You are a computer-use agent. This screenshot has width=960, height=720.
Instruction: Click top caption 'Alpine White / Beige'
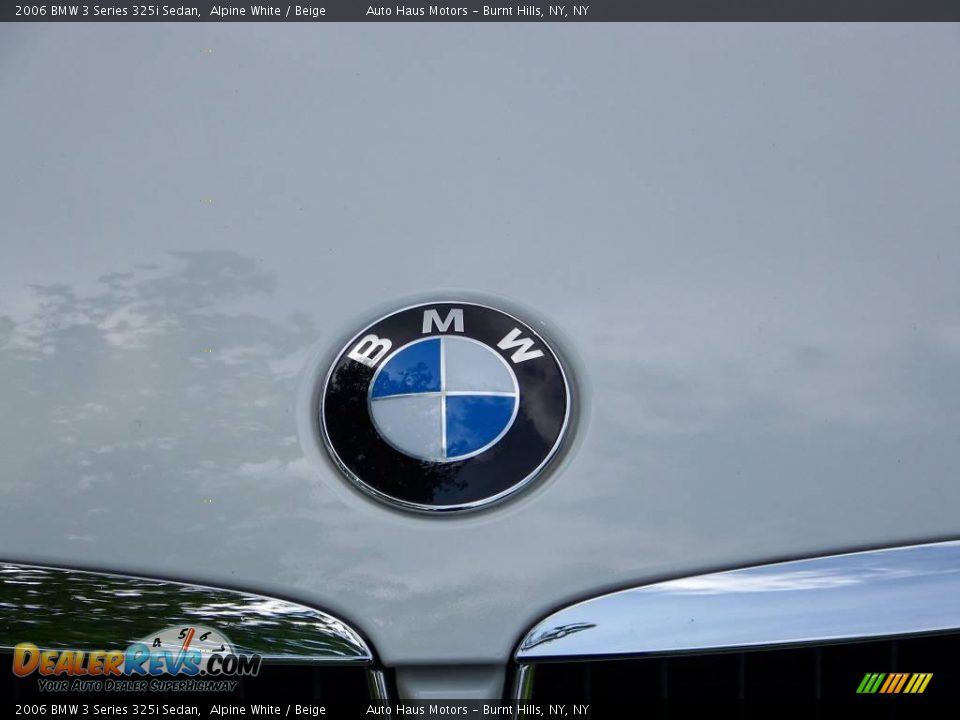[x=268, y=10]
